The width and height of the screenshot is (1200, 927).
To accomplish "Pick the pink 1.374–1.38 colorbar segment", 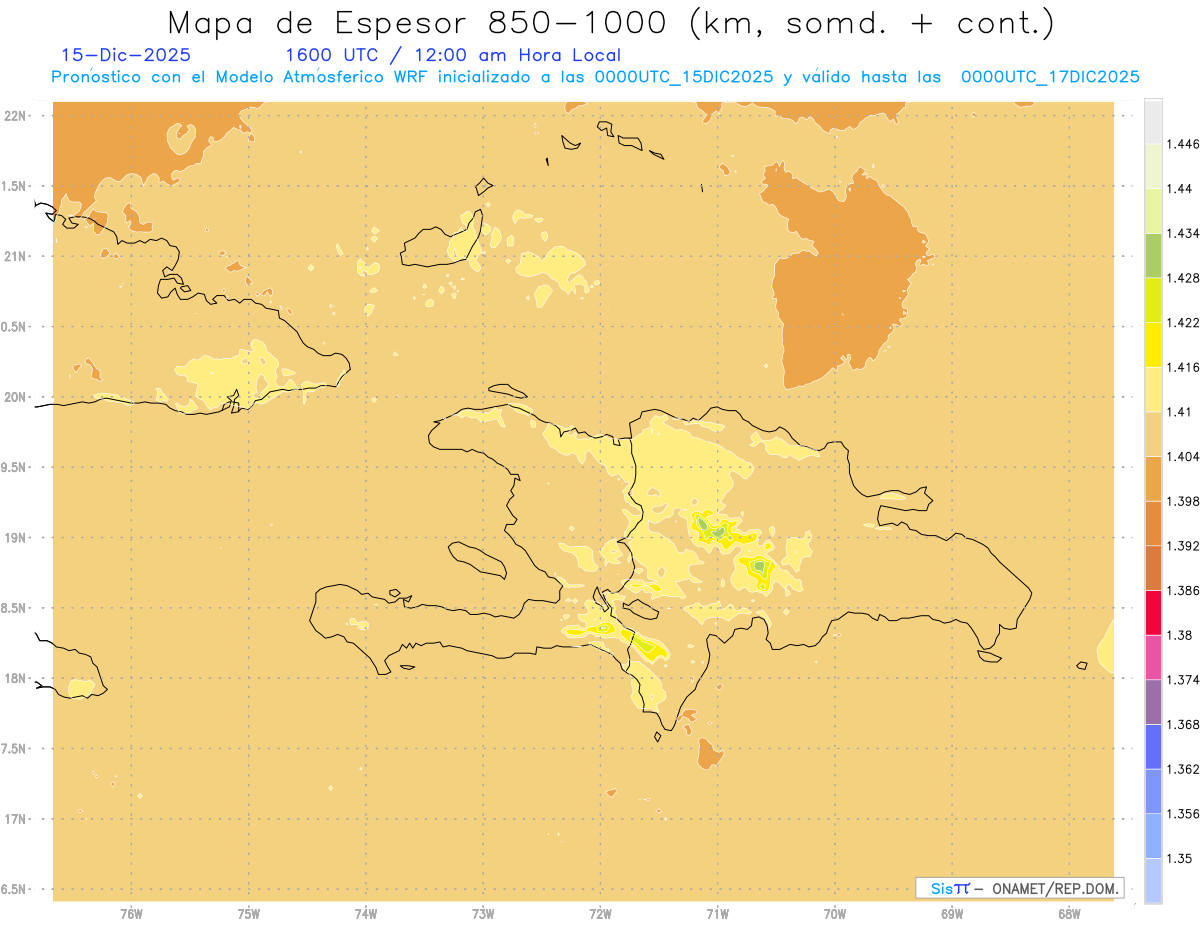I will coord(1154,657).
